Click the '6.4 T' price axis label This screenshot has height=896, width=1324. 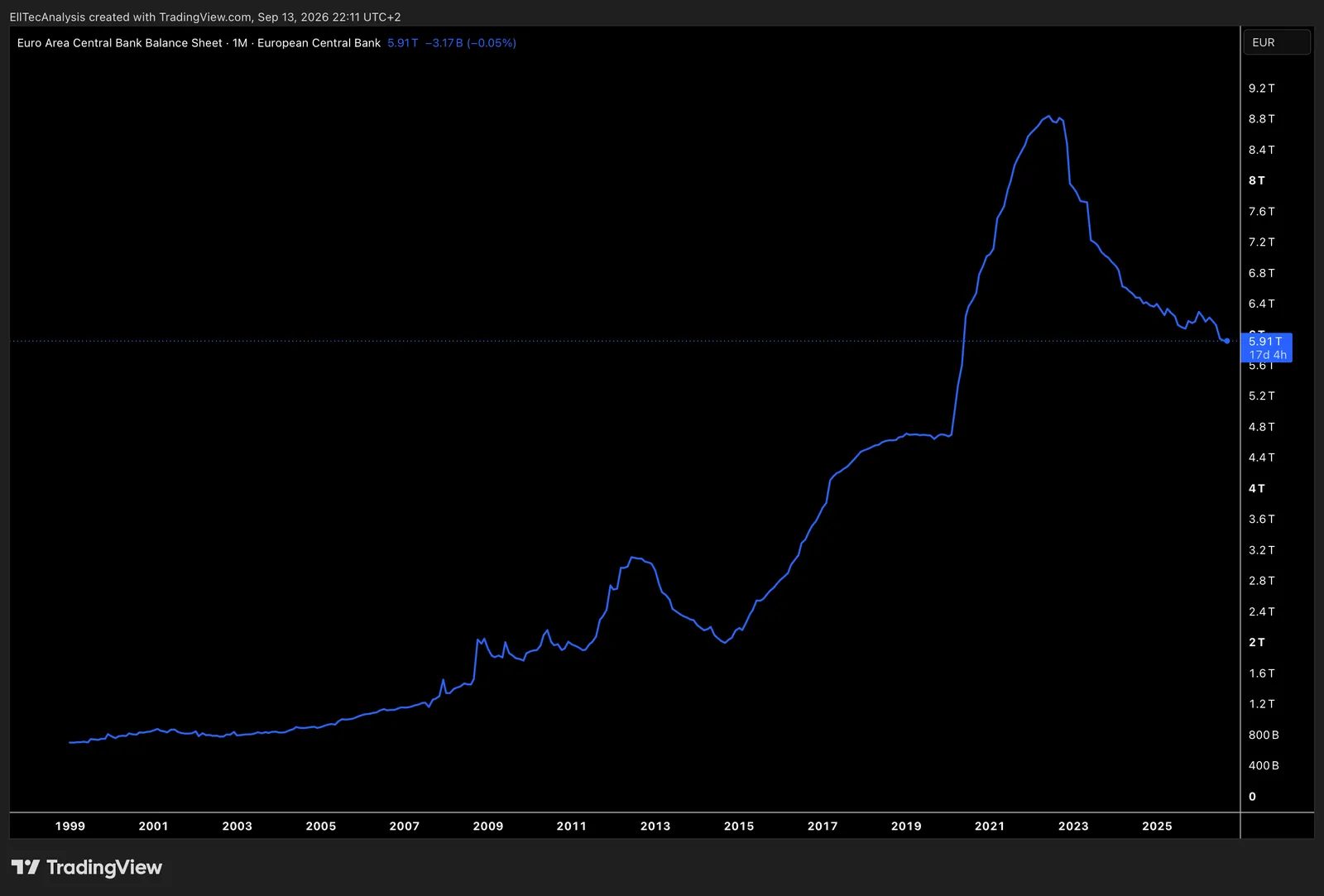pos(1262,304)
